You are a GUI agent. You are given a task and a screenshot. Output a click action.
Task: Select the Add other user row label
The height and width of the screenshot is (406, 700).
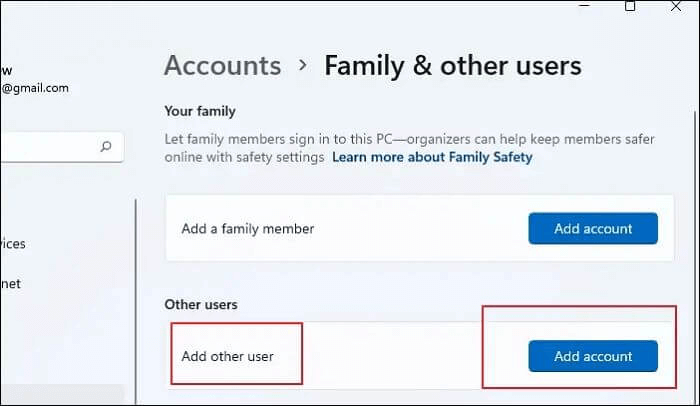coord(227,356)
